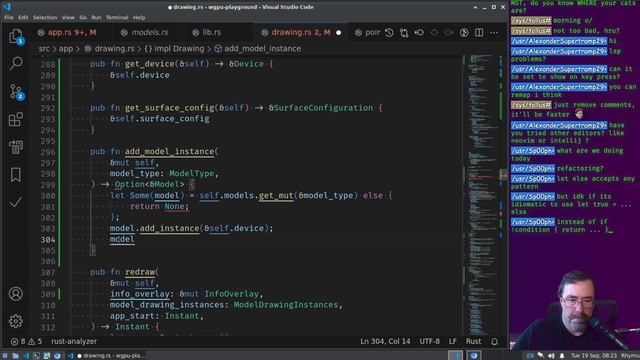Click the volume icon in the system tray

point(551,356)
